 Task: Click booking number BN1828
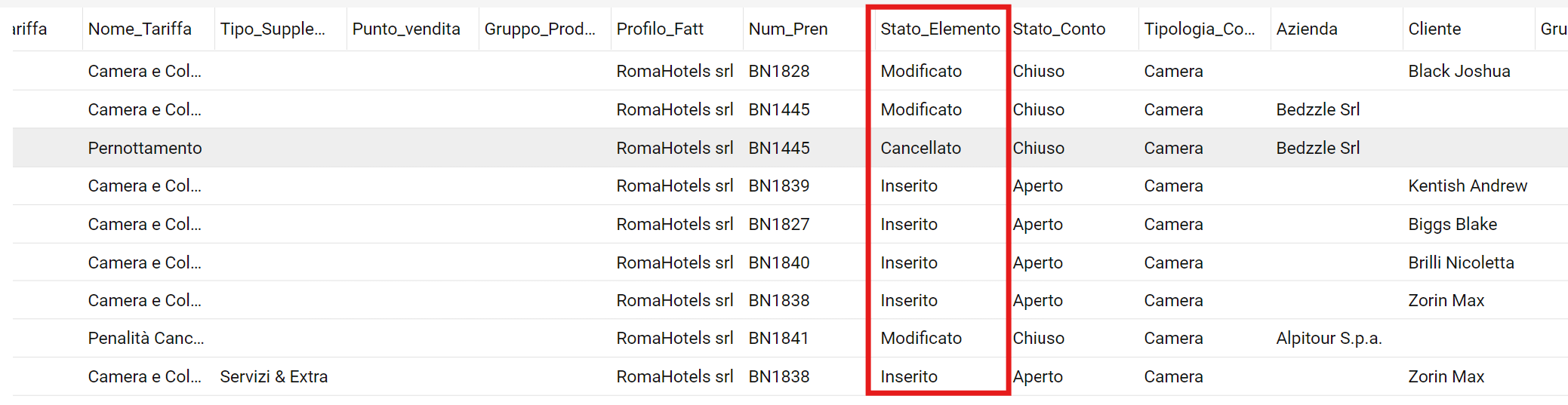778,71
